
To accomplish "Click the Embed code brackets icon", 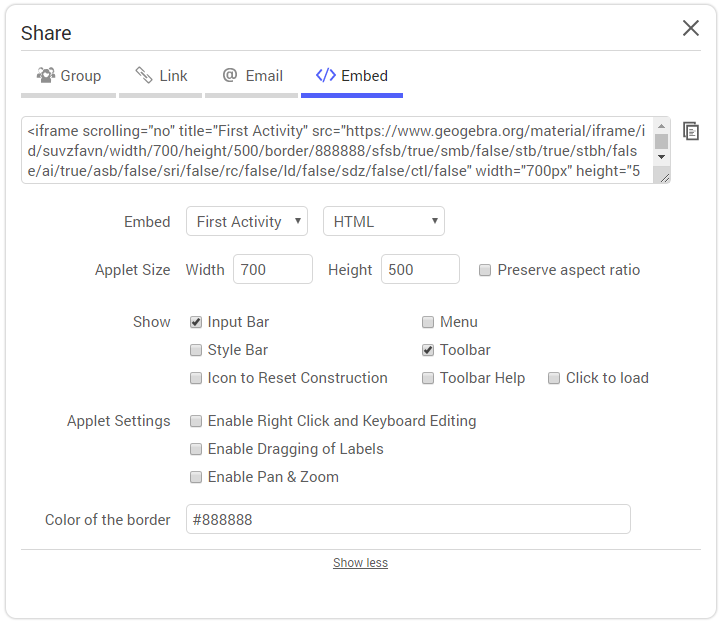I will (x=326, y=75).
